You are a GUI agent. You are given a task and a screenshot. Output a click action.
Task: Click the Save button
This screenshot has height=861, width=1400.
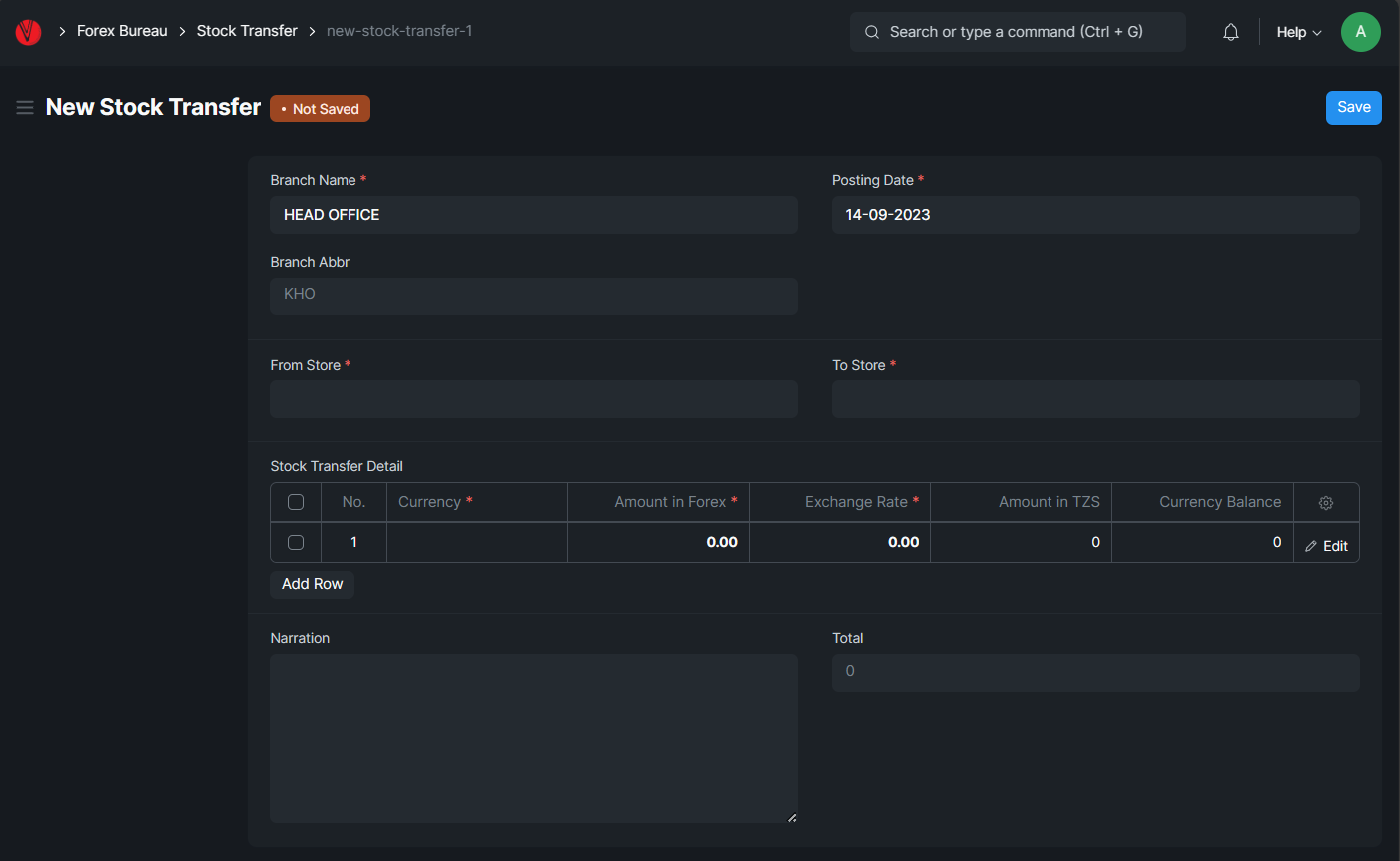click(1354, 108)
